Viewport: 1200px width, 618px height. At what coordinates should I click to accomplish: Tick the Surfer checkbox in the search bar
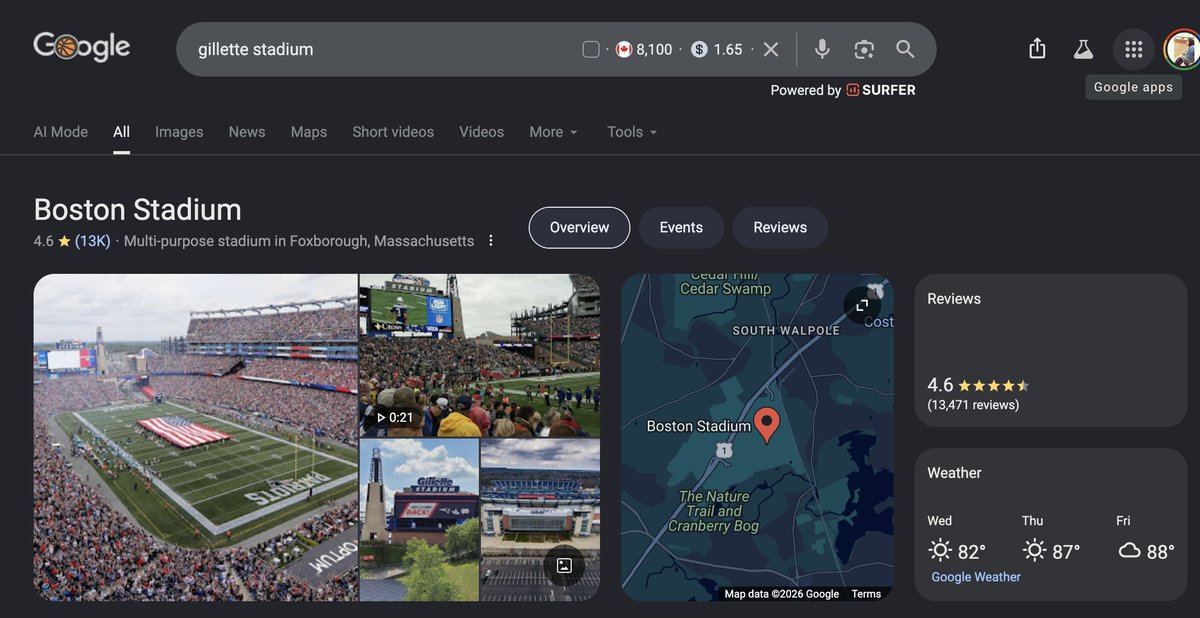click(591, 49)
